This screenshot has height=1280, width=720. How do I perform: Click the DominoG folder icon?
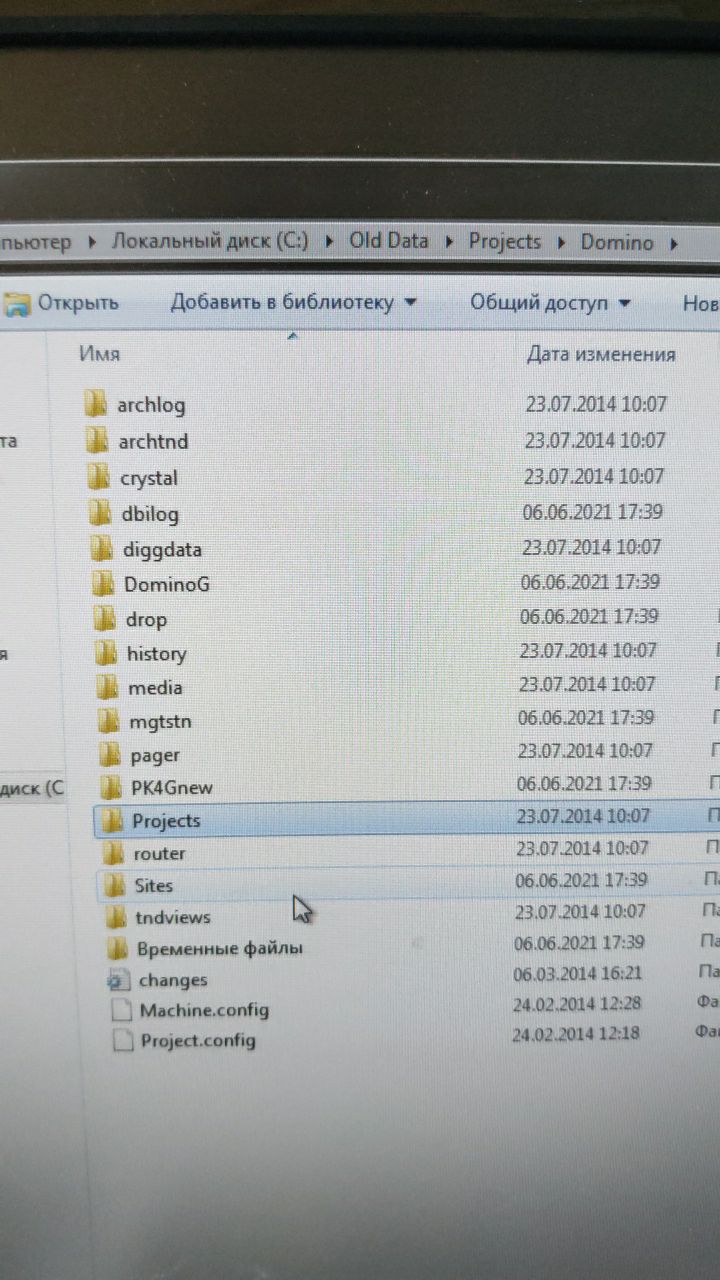point(103,583)
